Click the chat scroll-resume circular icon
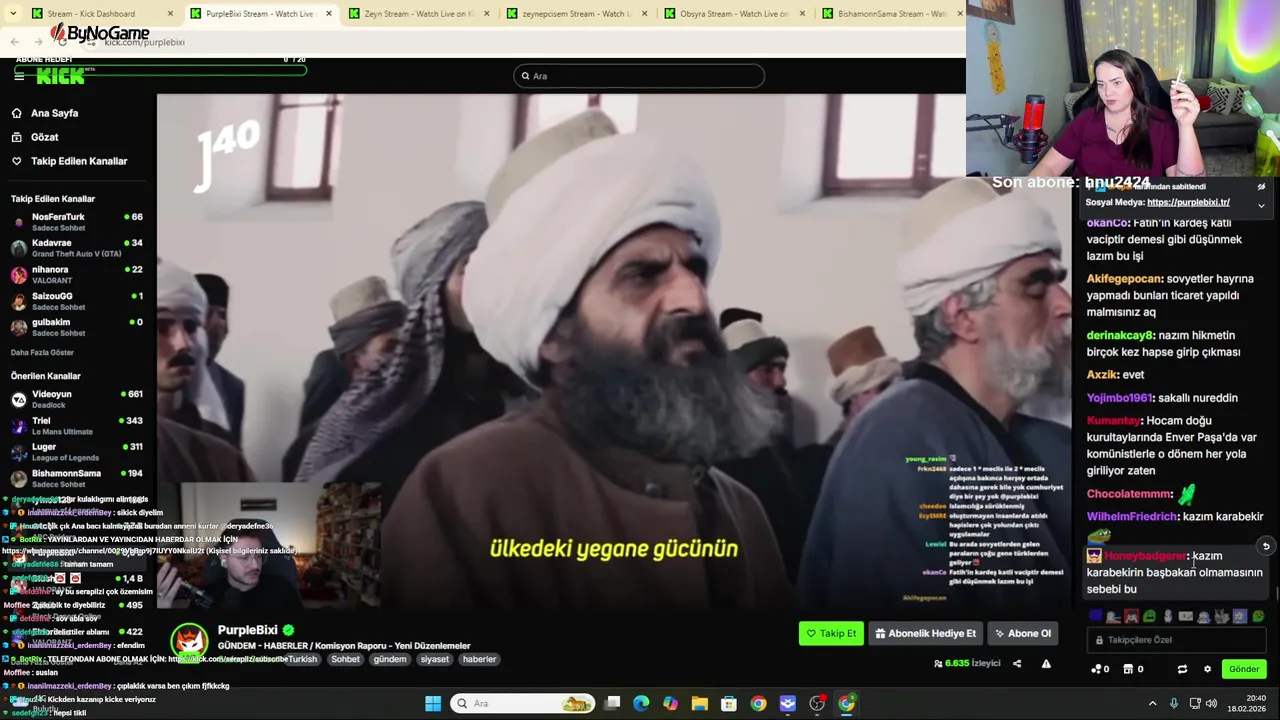The image size is (1280, 720). [x=1265, y=547]
